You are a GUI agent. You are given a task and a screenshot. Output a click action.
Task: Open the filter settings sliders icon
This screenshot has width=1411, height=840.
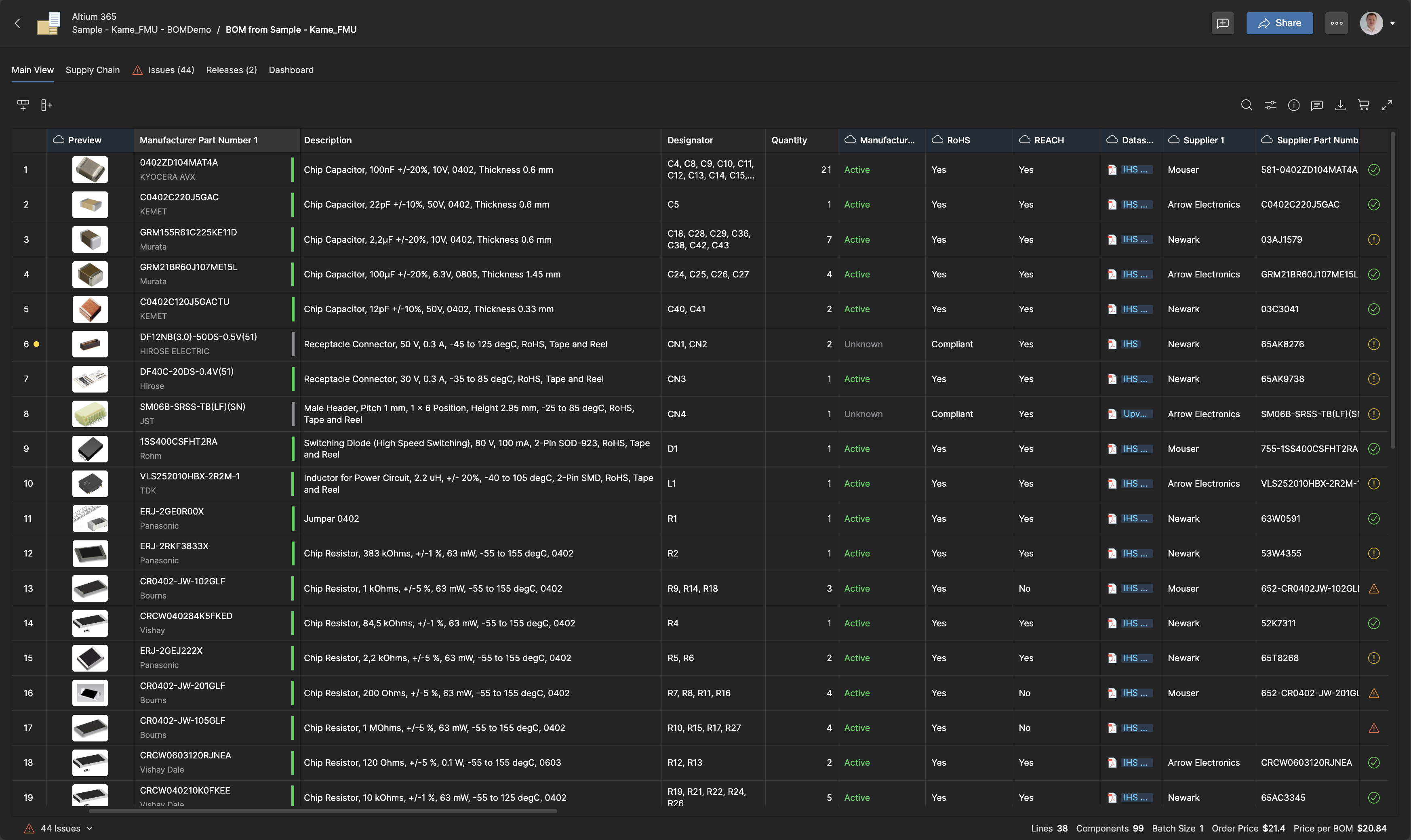click(x=1270, y=105)
